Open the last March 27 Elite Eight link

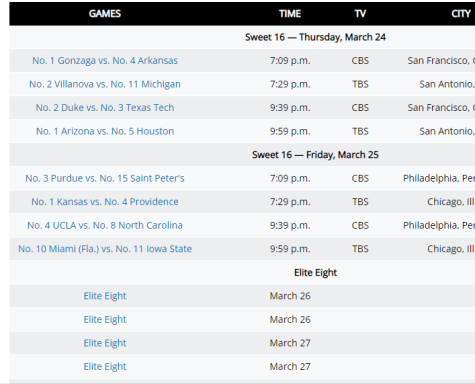coord(105,367)
